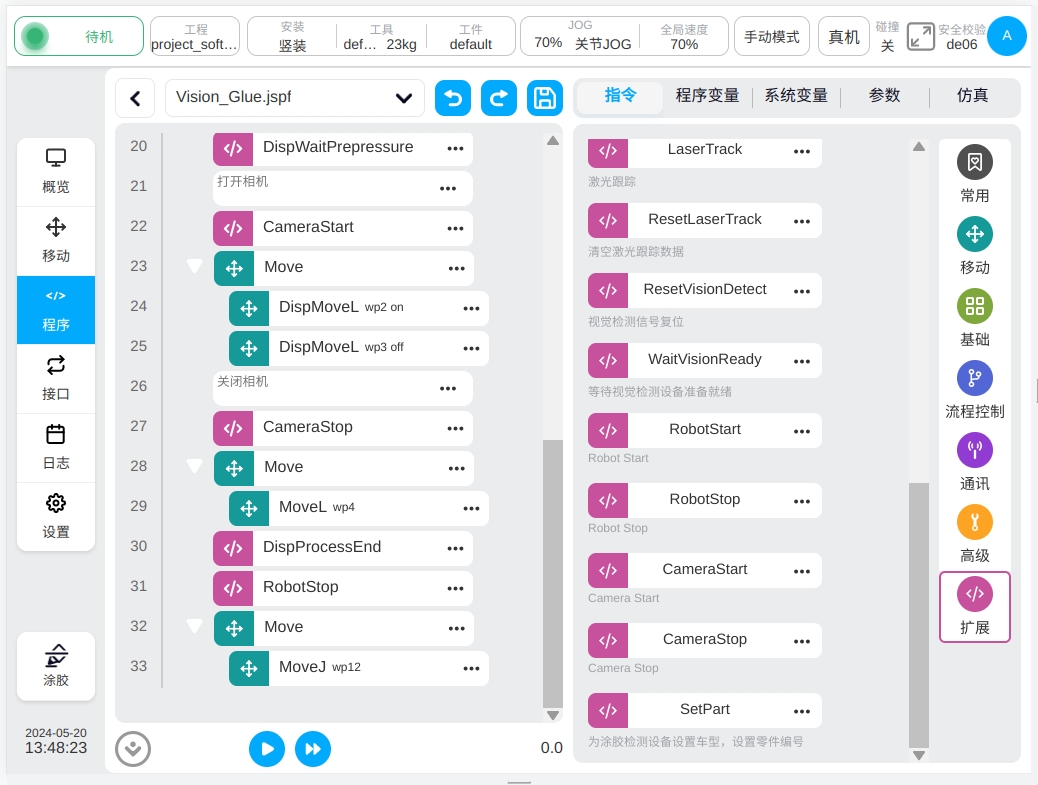This screenshot has height=785, width=1038.
Task: Toggle 手动模式 operating mode
Action: click(772, 37)
